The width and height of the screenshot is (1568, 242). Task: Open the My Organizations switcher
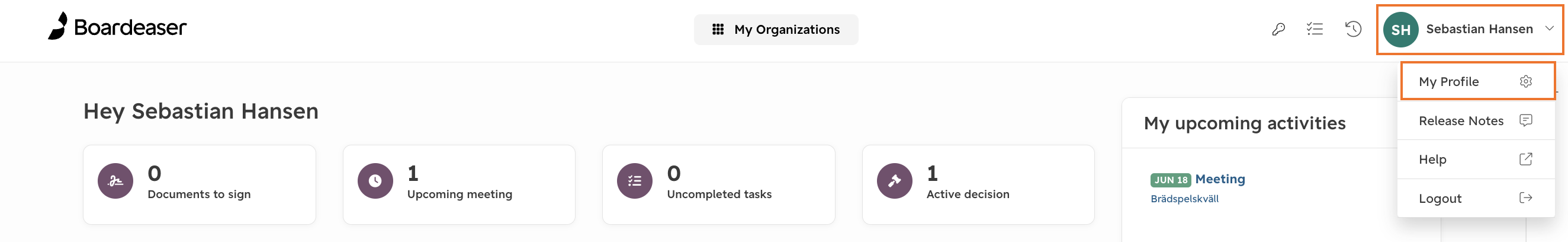pyautogui.click(x=776, y=29)
